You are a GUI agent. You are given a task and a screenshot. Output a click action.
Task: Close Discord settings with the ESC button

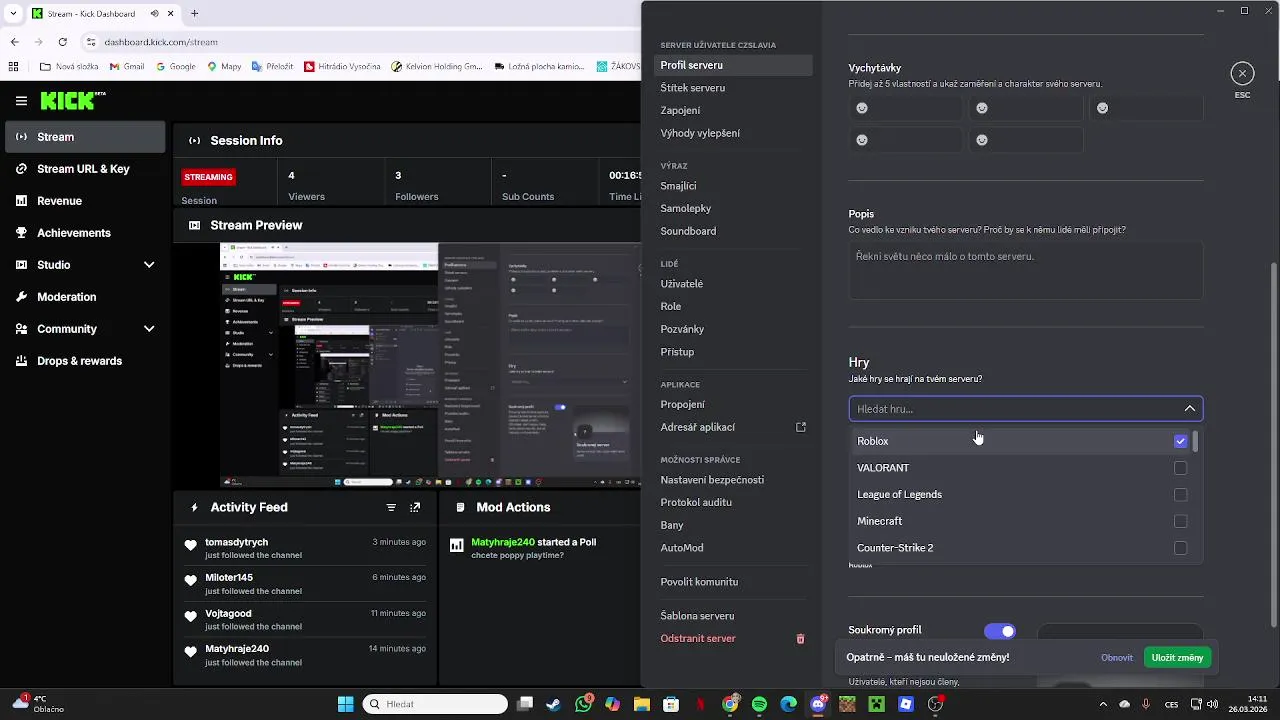tap(1242, 74)
